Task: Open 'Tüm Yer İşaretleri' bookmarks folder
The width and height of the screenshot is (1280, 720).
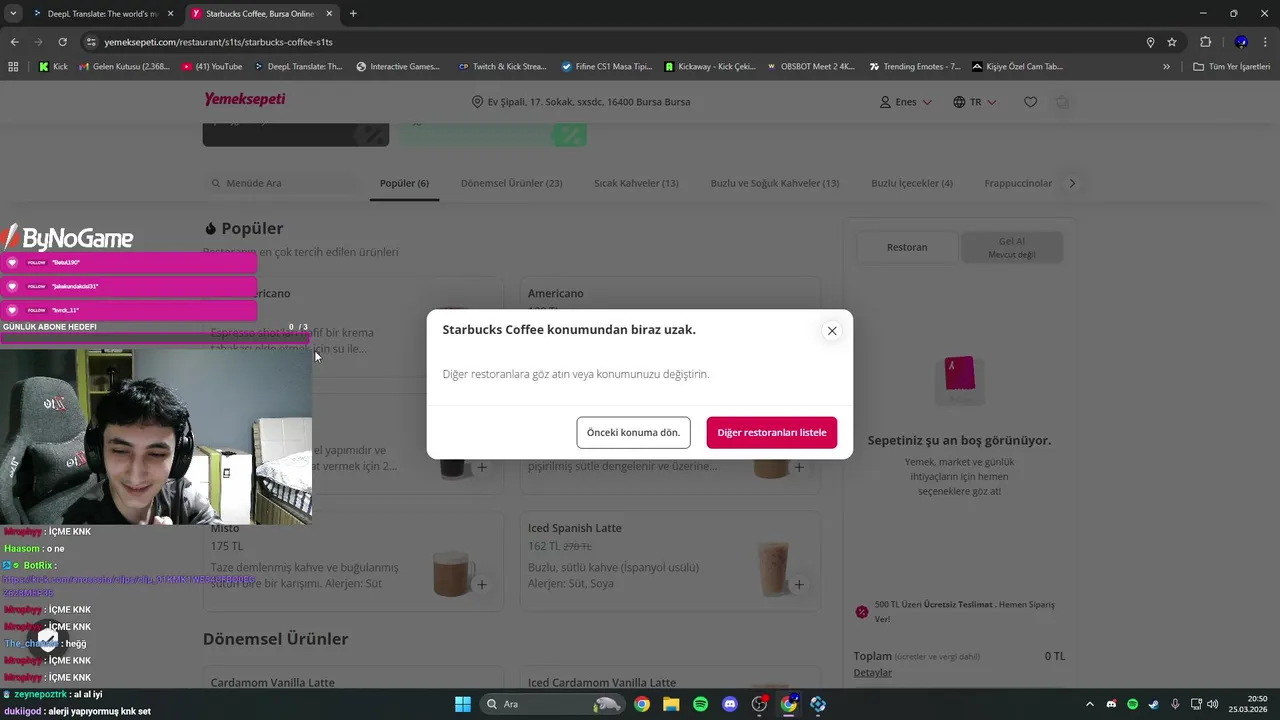Action: pyautogui.click(x=1232, y=67)
